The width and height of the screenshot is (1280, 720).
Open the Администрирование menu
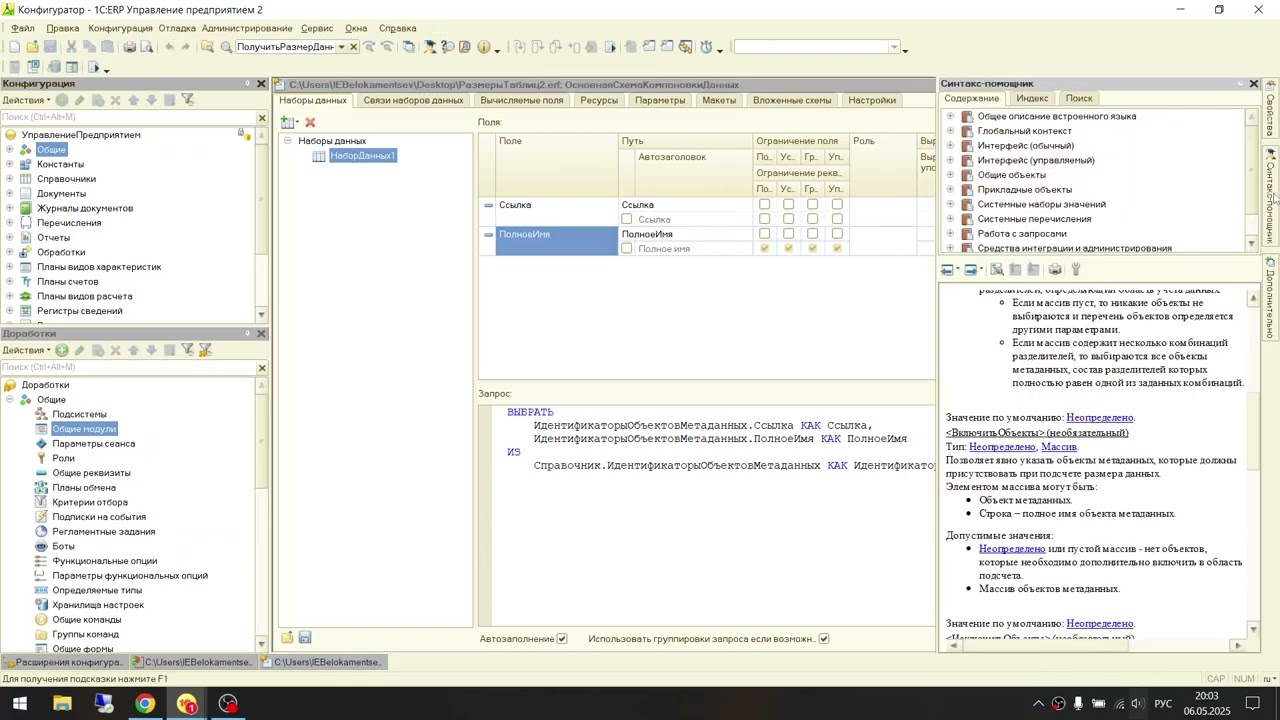tap(247, 28)
